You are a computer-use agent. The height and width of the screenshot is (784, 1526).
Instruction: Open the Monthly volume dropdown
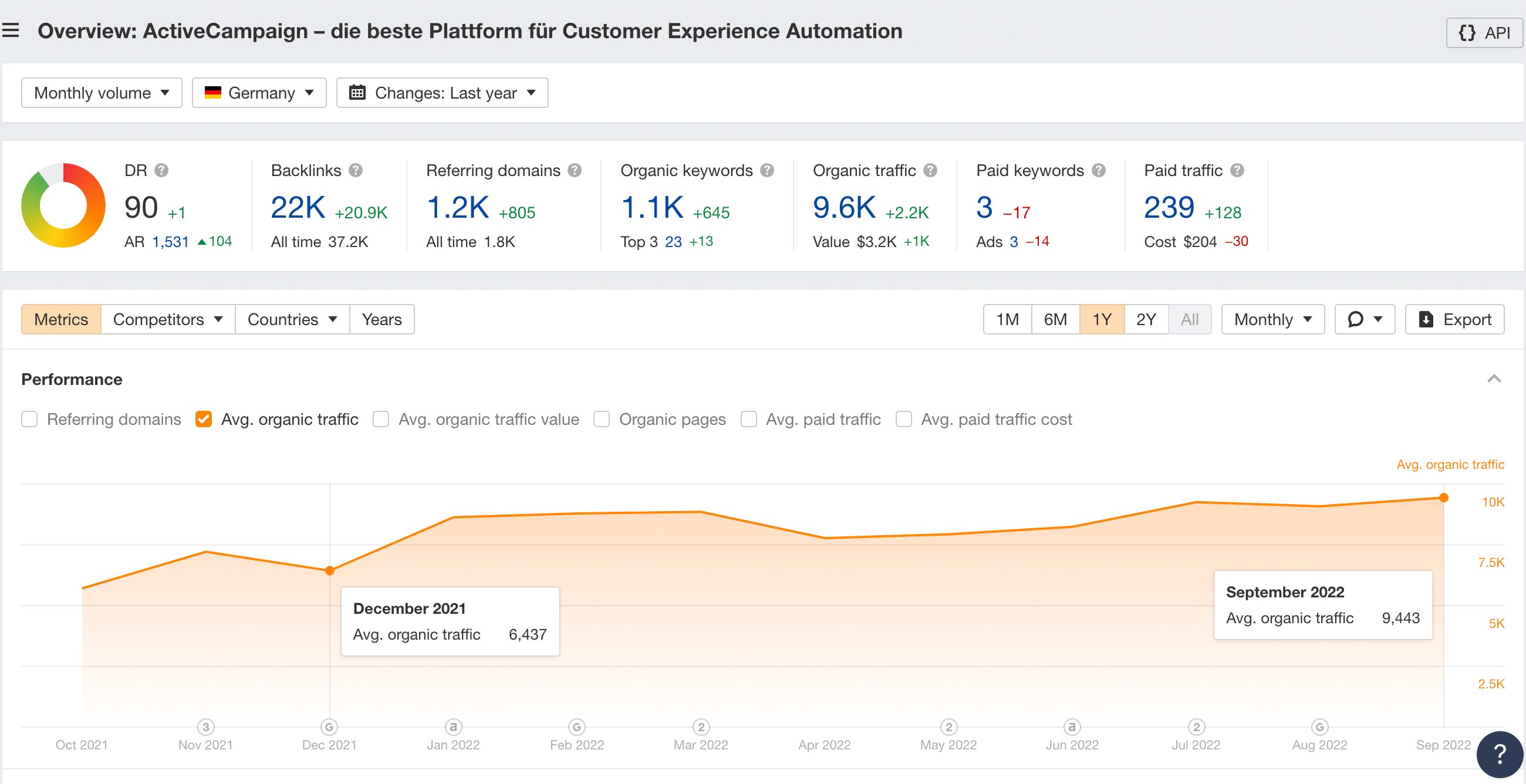pyautogui.click(x=102, y=93)
